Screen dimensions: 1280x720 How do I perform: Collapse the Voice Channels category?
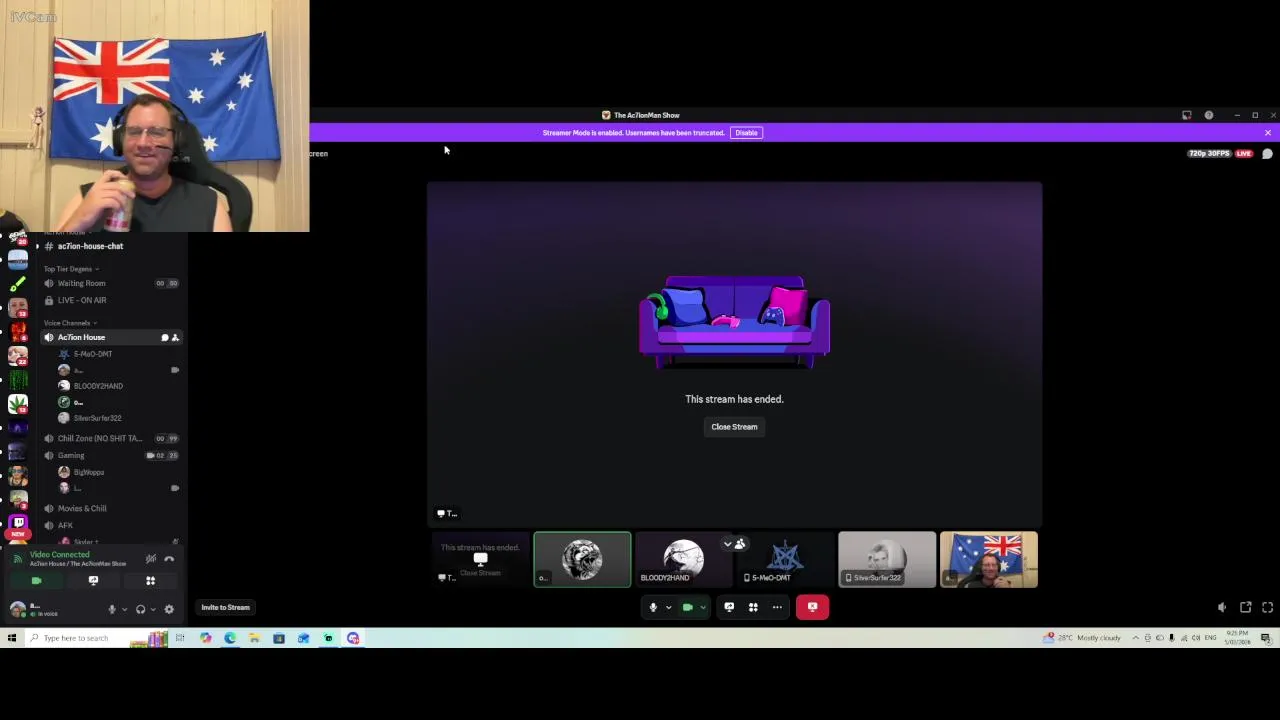(x=68, y=323)
